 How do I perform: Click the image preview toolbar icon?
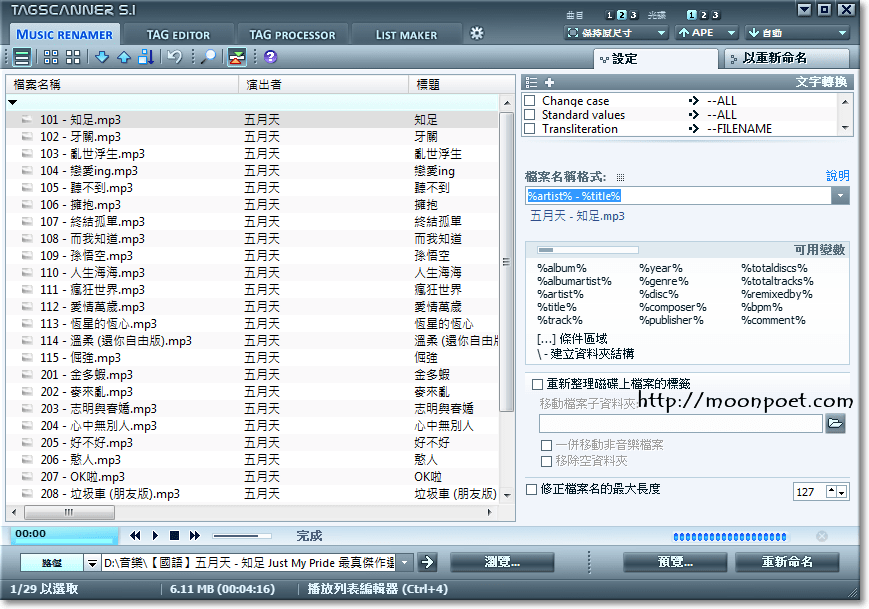[x=235, y=57]
